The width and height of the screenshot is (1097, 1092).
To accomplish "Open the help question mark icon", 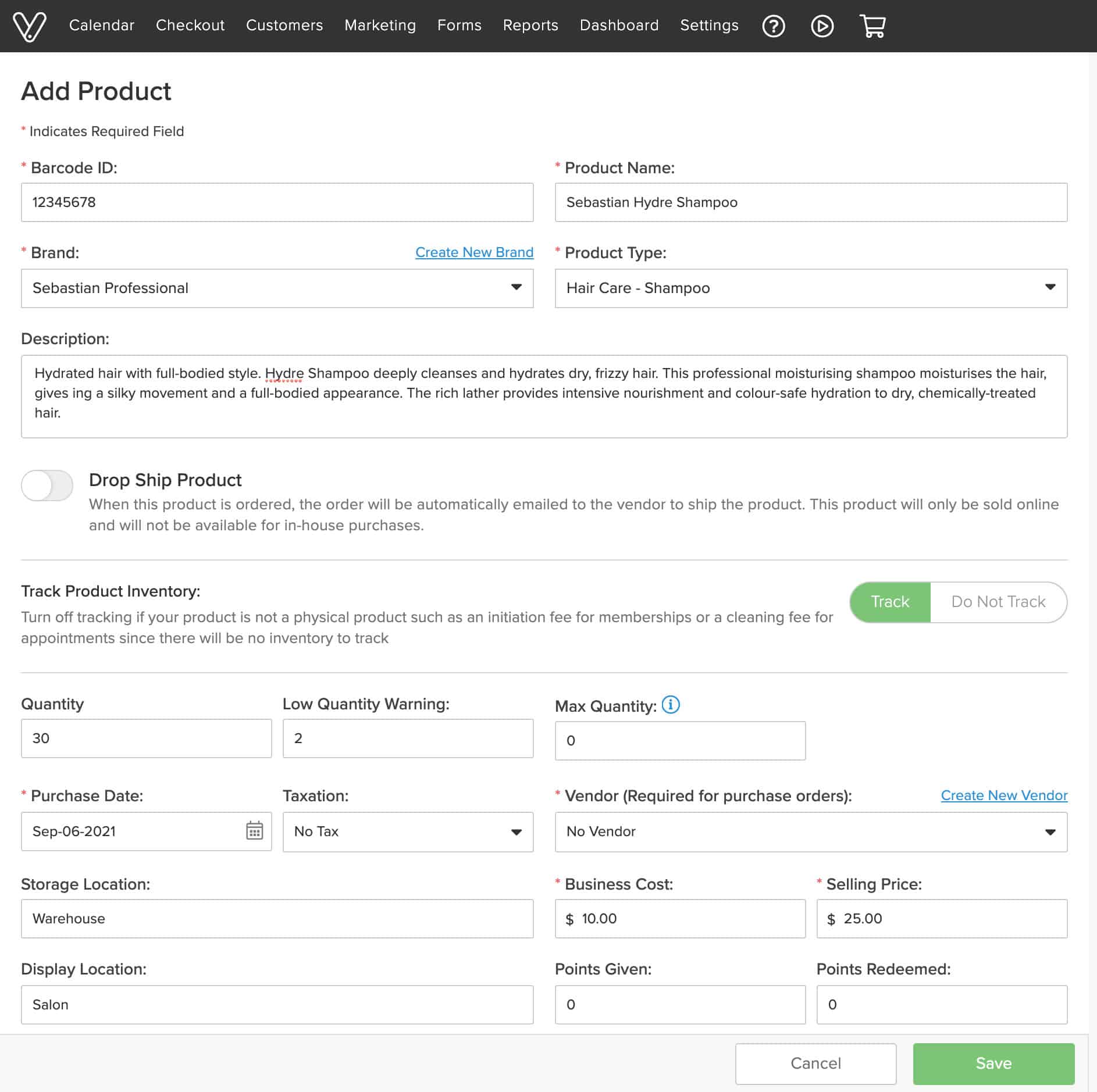I will click(x=773, y=26).
